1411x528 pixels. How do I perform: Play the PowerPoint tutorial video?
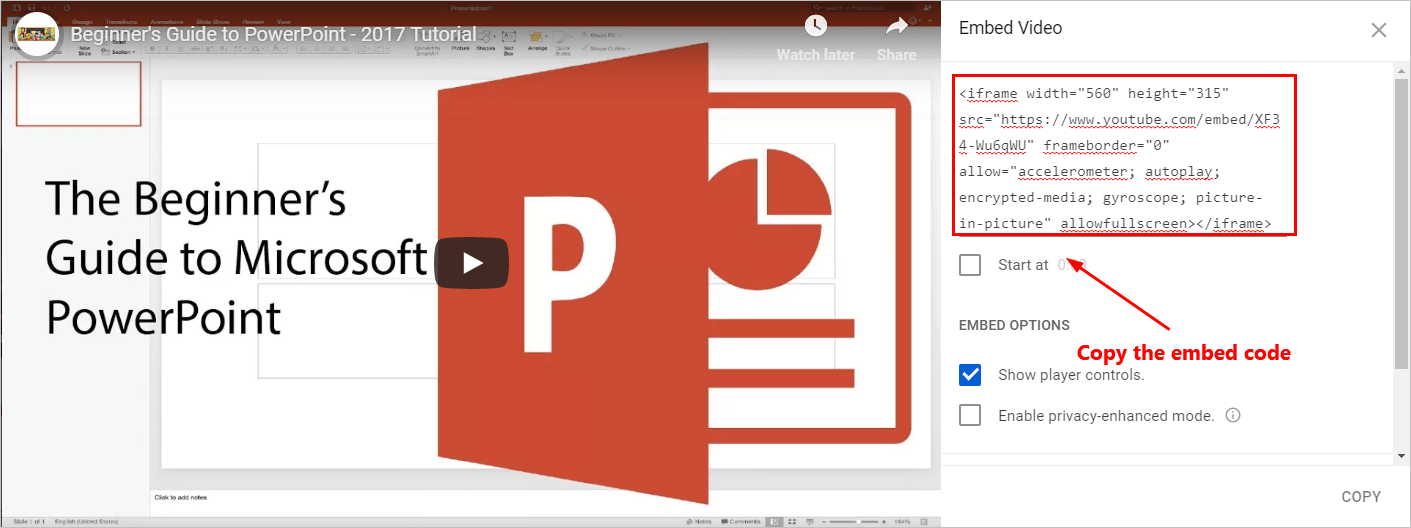pos(472,263)
